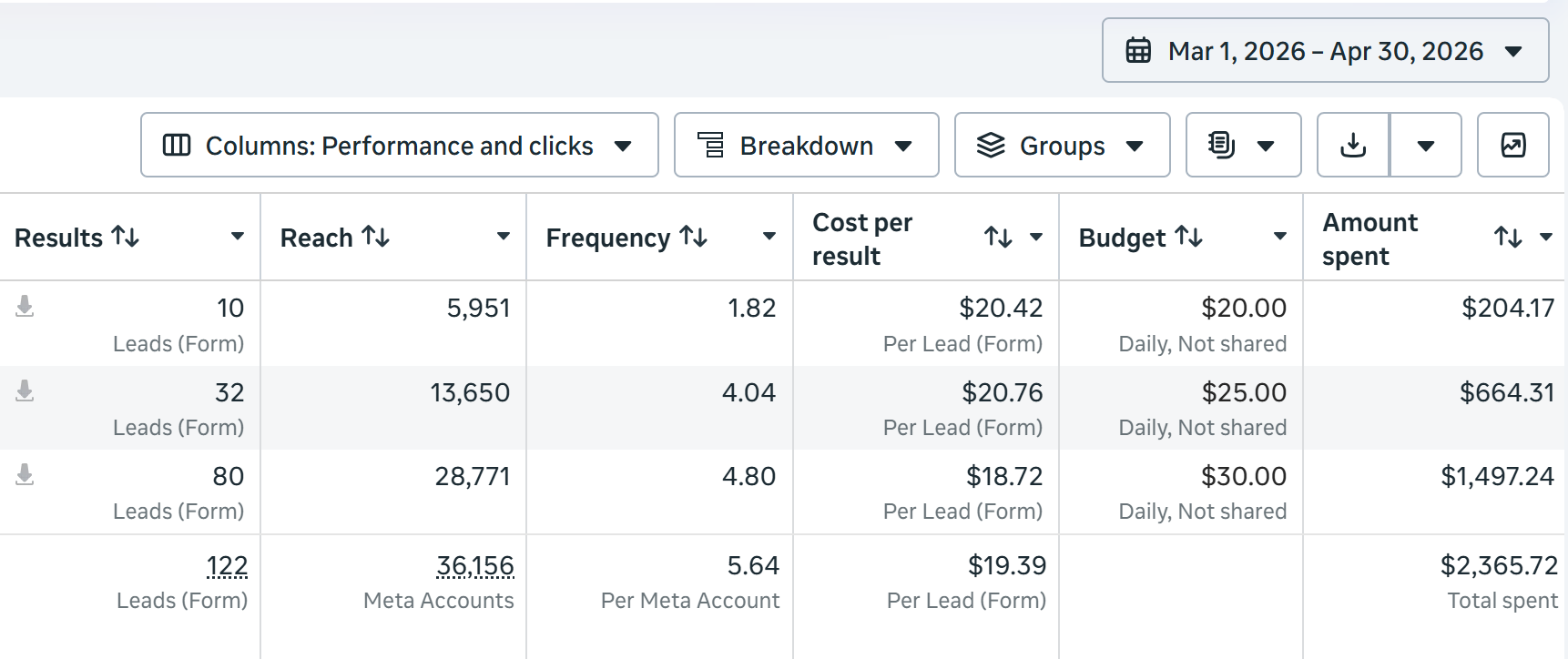Open Reach column options caret
The height and width of the screenshot is (659, 1568).
pos(504,237)
